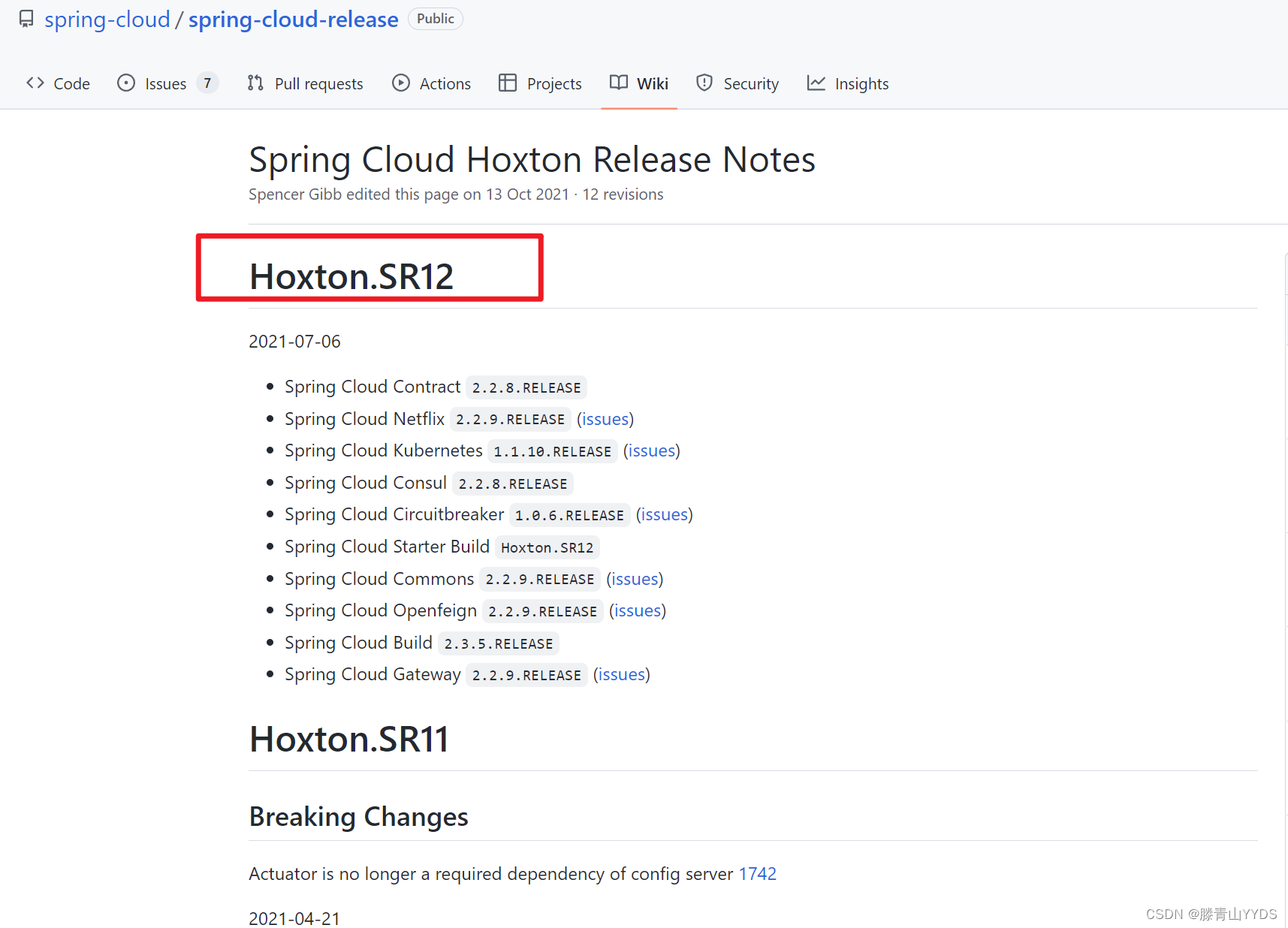Open issues link for Spring Cloud Circuitbreaker
Screen dimensions: 1288x928
[x=665, y=514]
